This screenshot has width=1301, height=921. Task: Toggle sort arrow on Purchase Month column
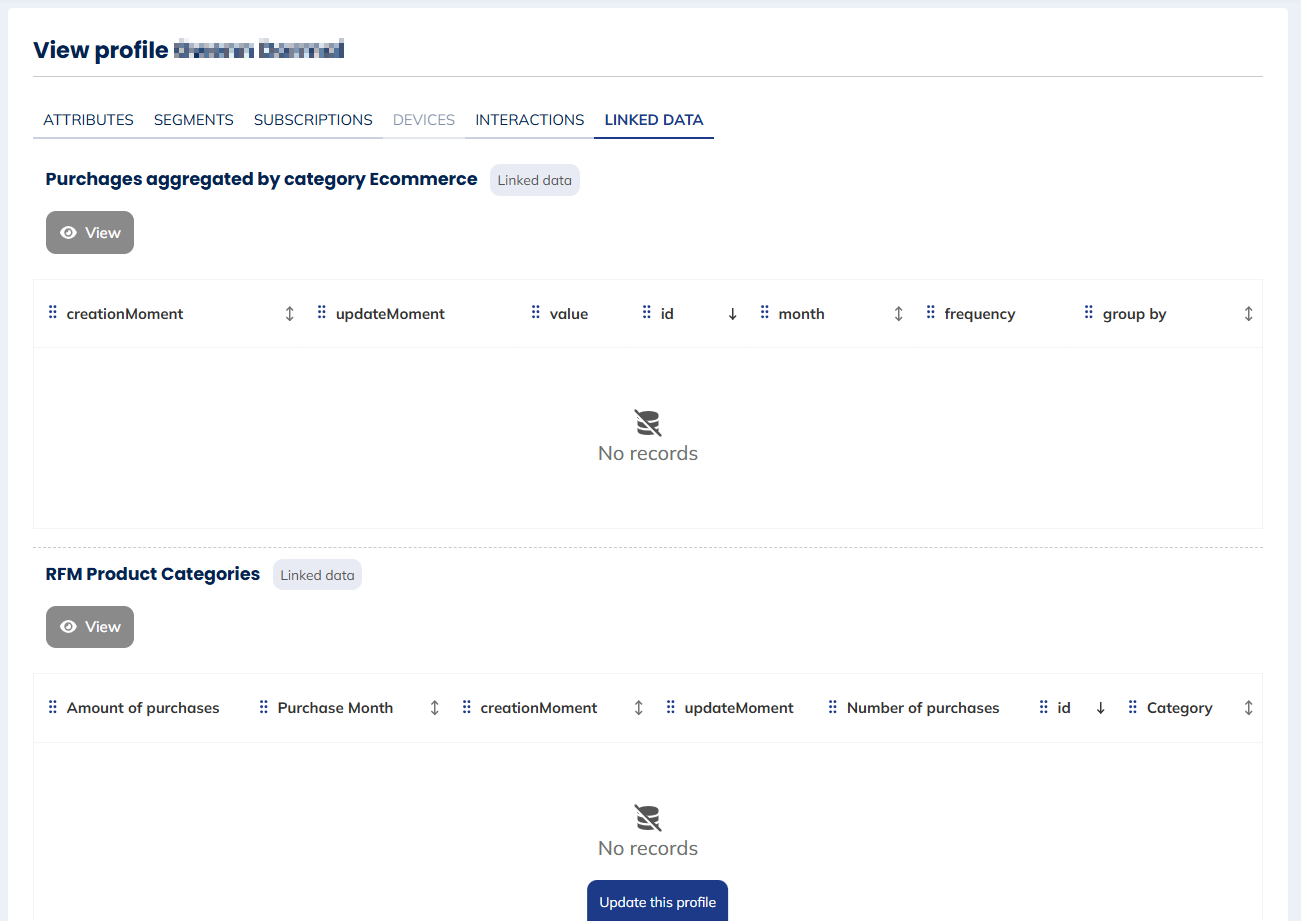coord(434,708)
